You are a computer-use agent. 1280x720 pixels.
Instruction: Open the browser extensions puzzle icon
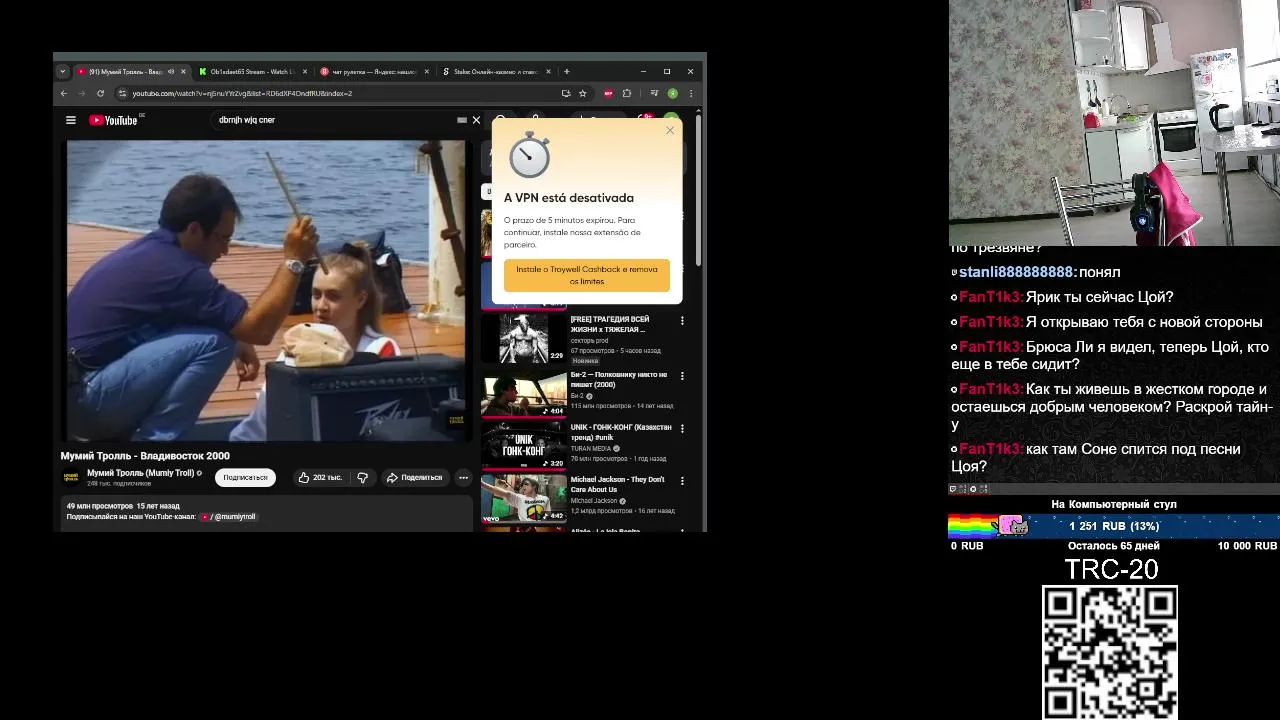click(627, 93)
